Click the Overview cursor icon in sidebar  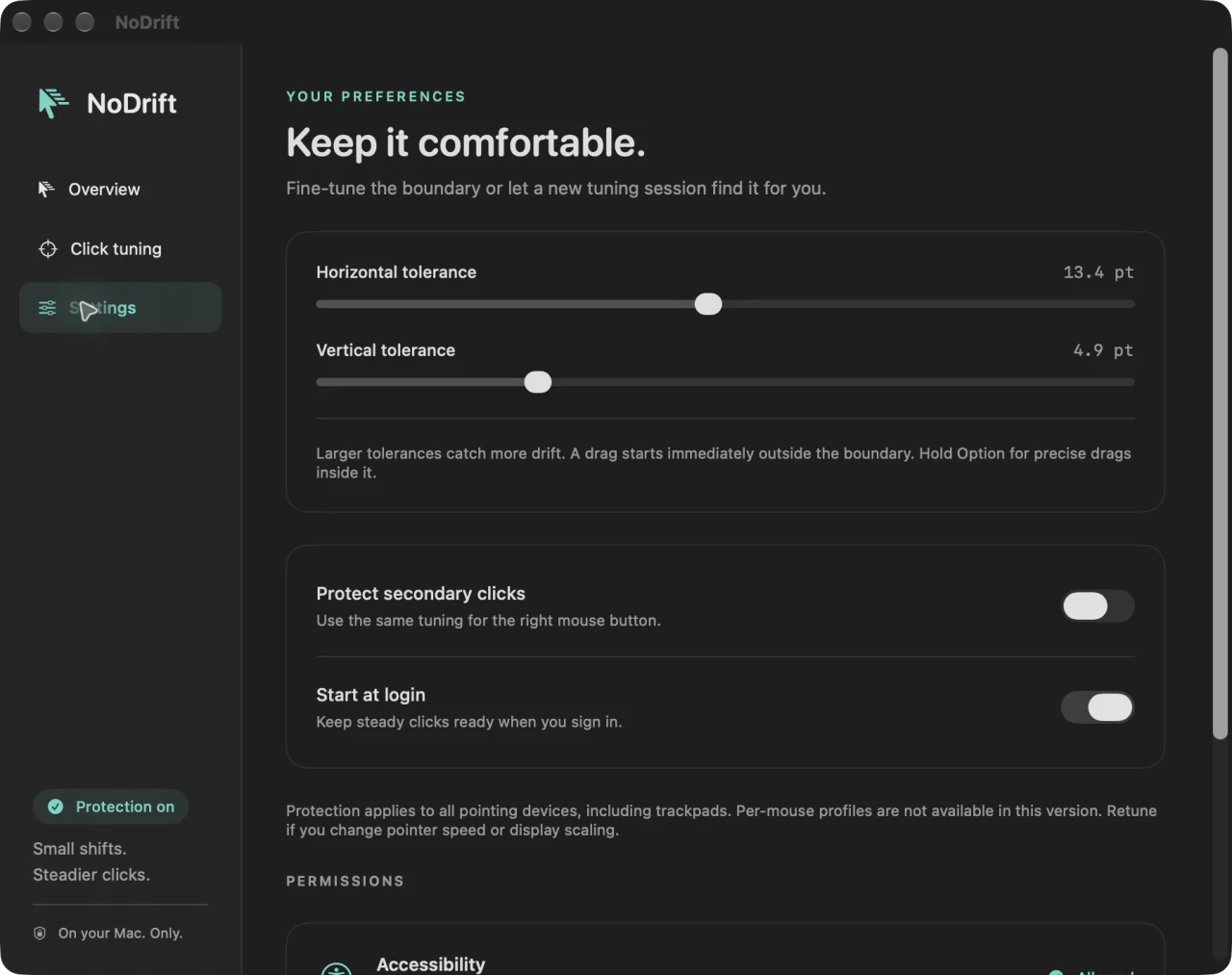click(x=46, y=190)
